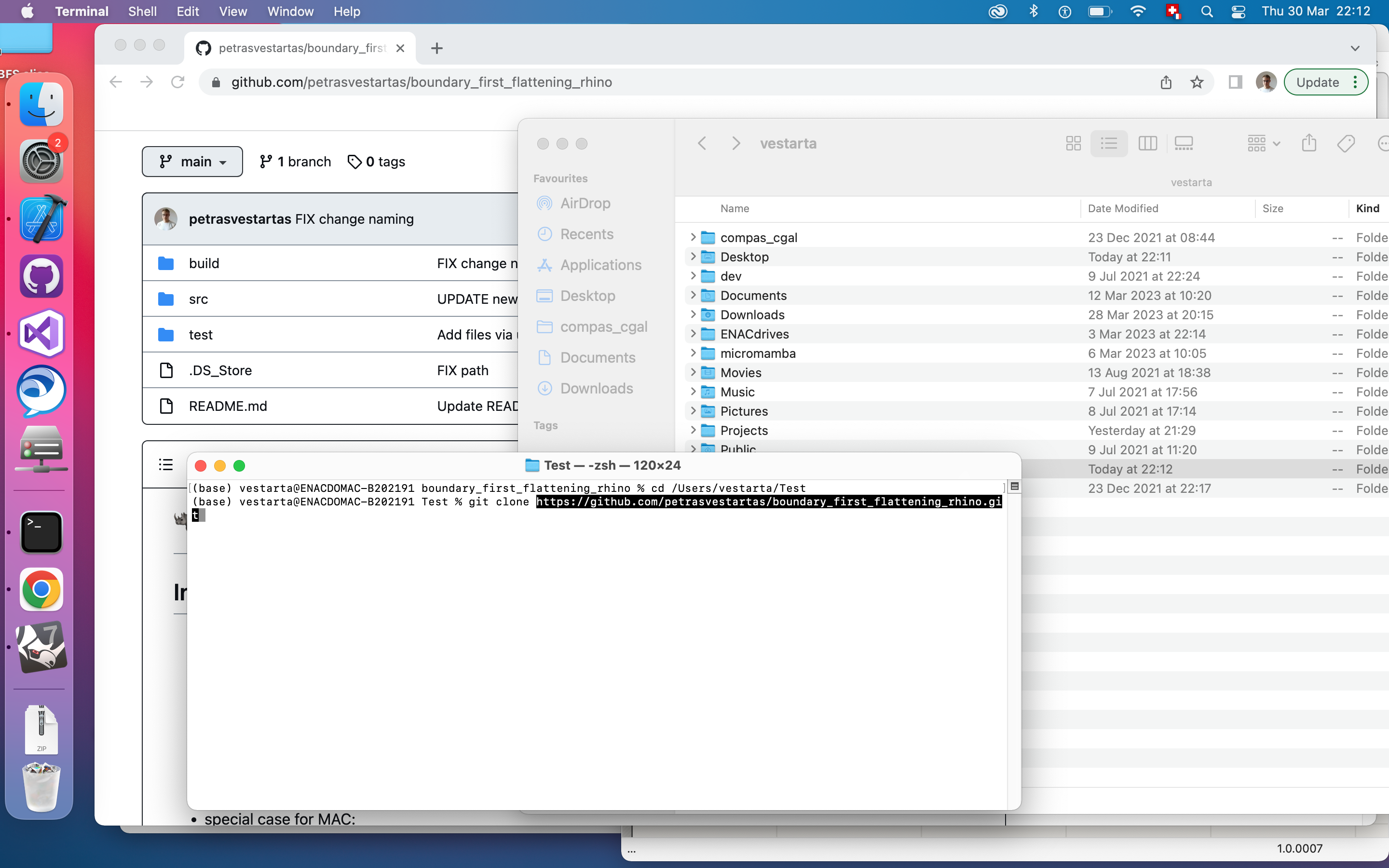This screenshot has height=868, width=1389.
Task: Open the Window menu
Action: pyautogui.click(x=290, y=12)
